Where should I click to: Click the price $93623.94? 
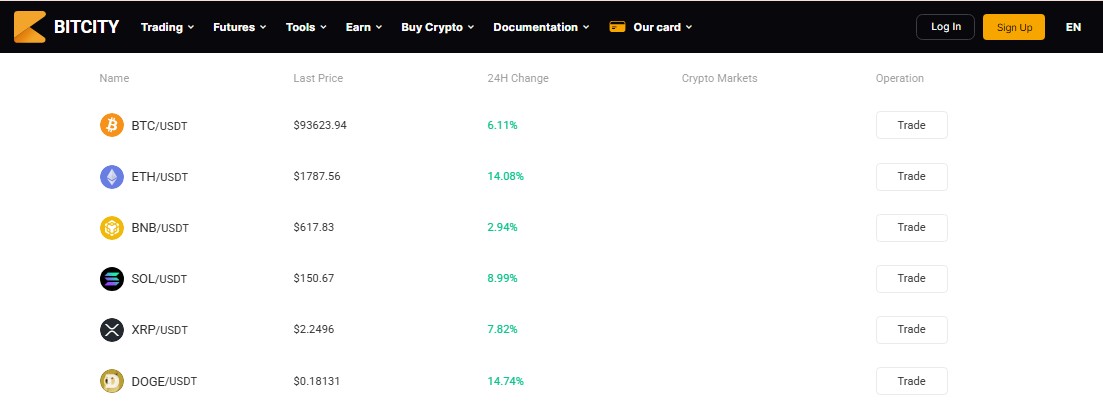320,125
